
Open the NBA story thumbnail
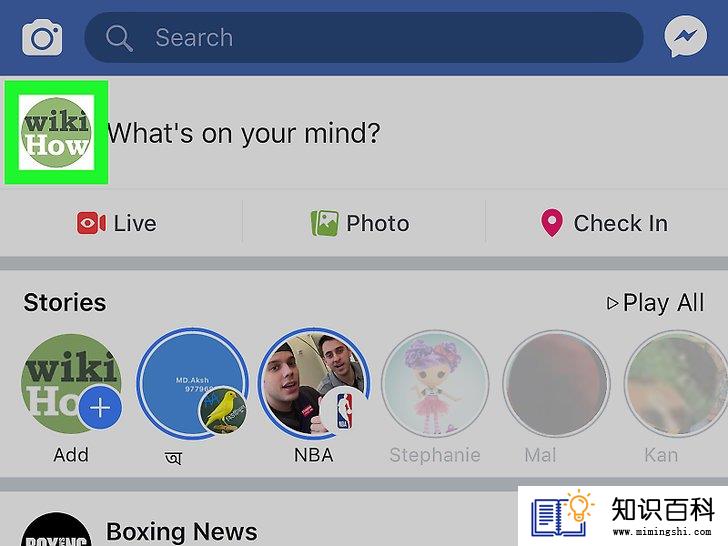click(314, 384)
